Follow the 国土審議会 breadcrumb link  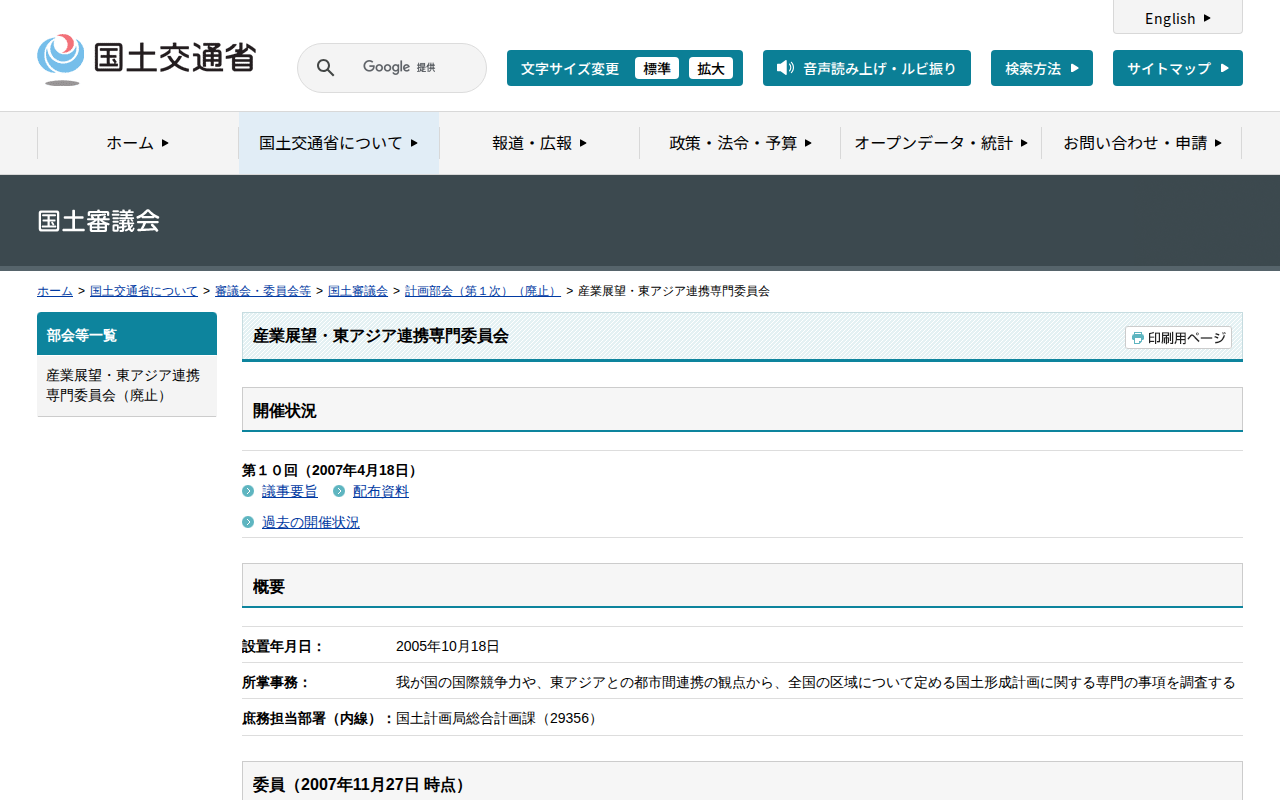(358, 291)
